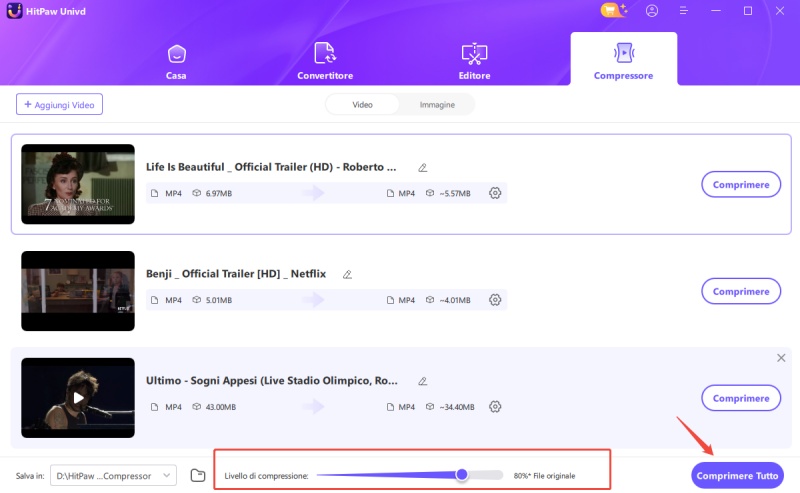This screenshot has height=493, width=800.
Task: Click the Livello di compressione label
Action: [266, 476]
